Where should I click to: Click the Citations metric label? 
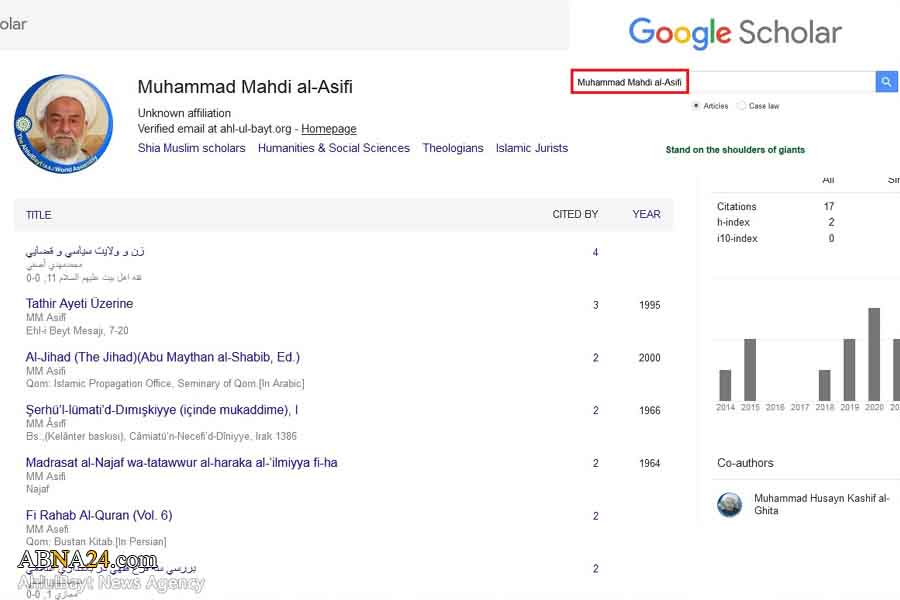pyautogui.click(x=736, y=206)
